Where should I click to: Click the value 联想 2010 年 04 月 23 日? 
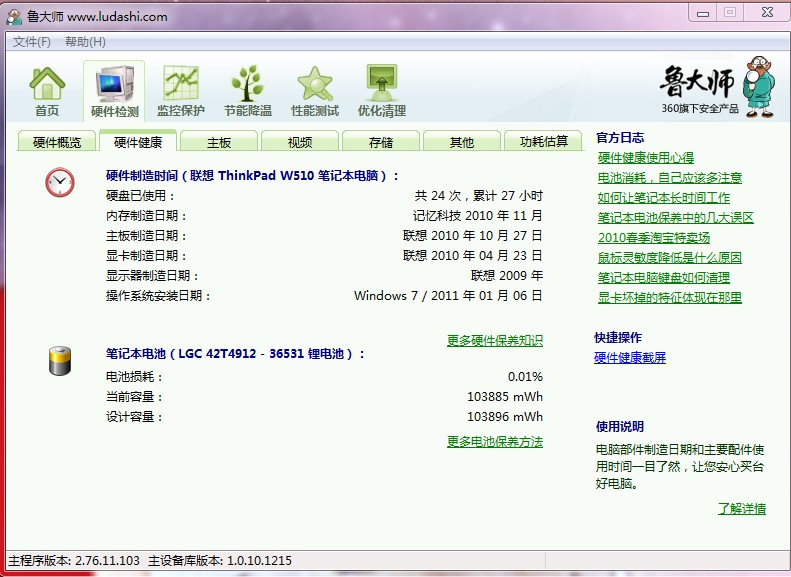coord(473,256)
